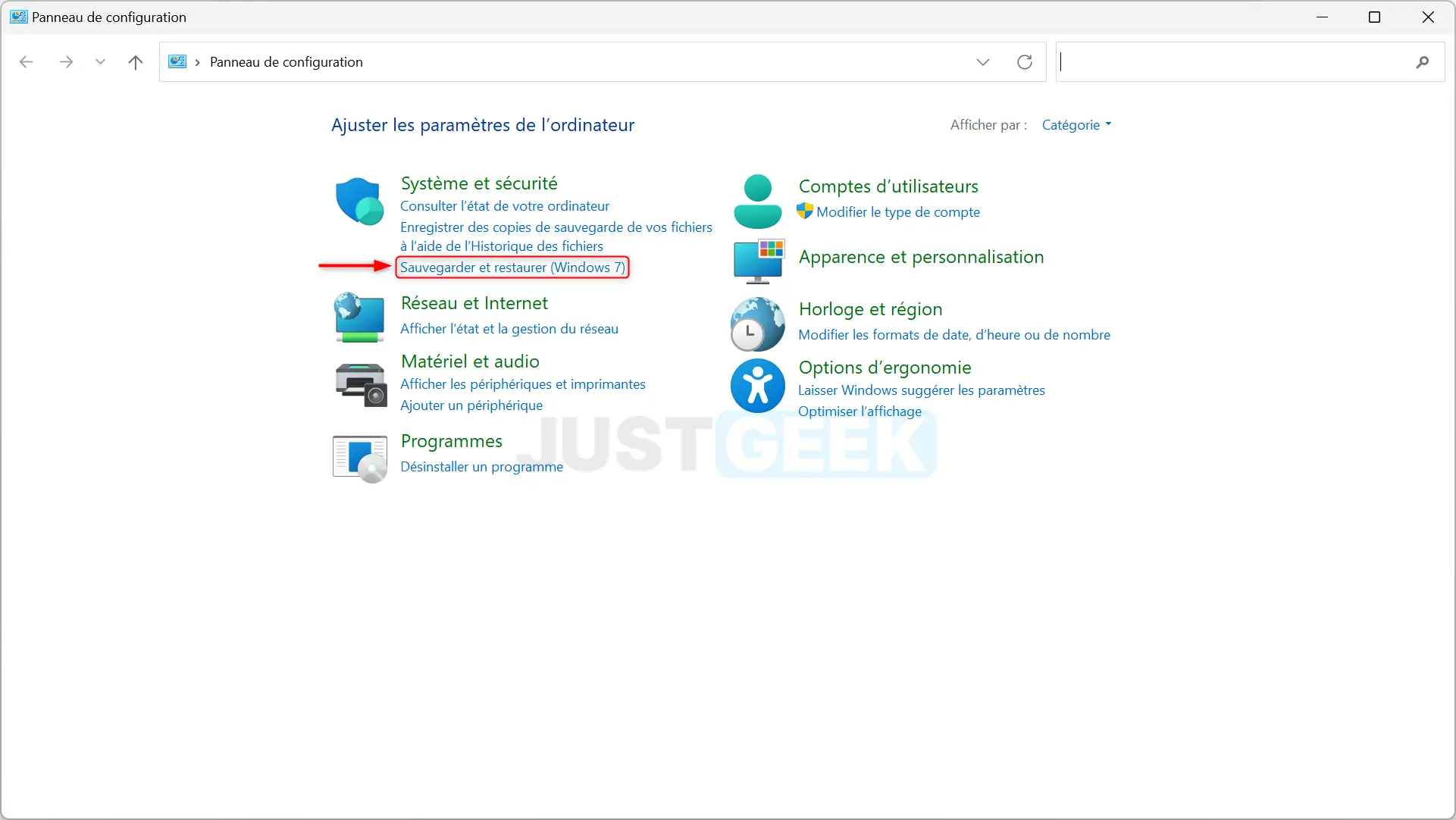Click Laisser Windows suggérer les paramètres
Image resolution: width=1456 pixels, height=820 pixels.
click(x=922, y=390)
